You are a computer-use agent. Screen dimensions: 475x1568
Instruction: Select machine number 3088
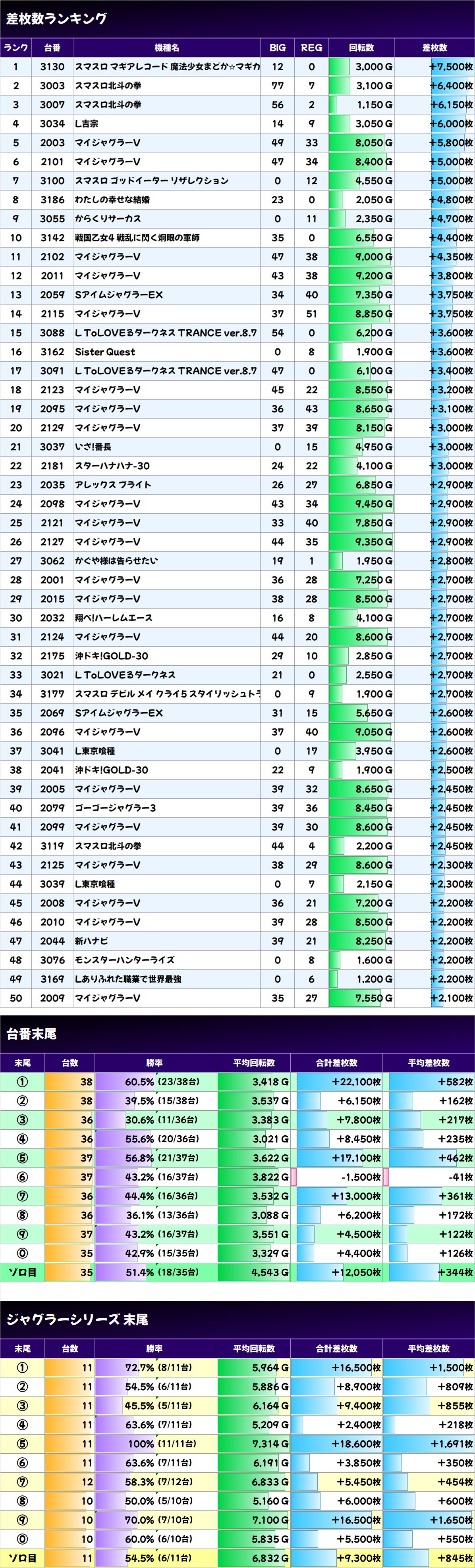52,333
